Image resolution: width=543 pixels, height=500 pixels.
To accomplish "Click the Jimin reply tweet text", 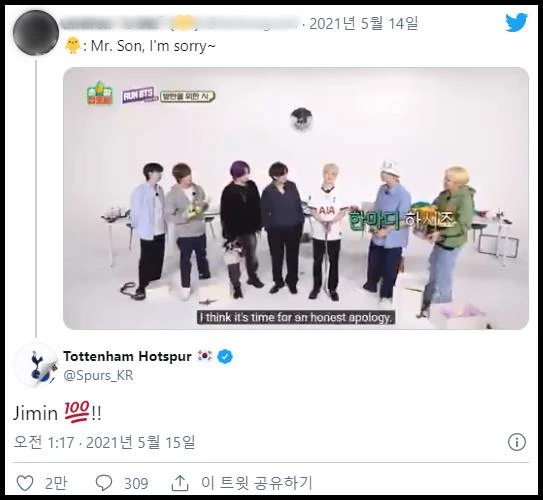I will (57, 413).
